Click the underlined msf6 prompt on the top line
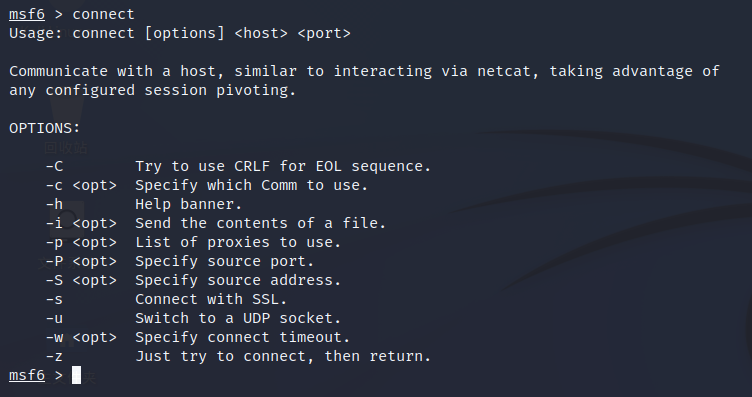Image resolution: width=752 pixels, height=397 pixels. click(27, 14)
